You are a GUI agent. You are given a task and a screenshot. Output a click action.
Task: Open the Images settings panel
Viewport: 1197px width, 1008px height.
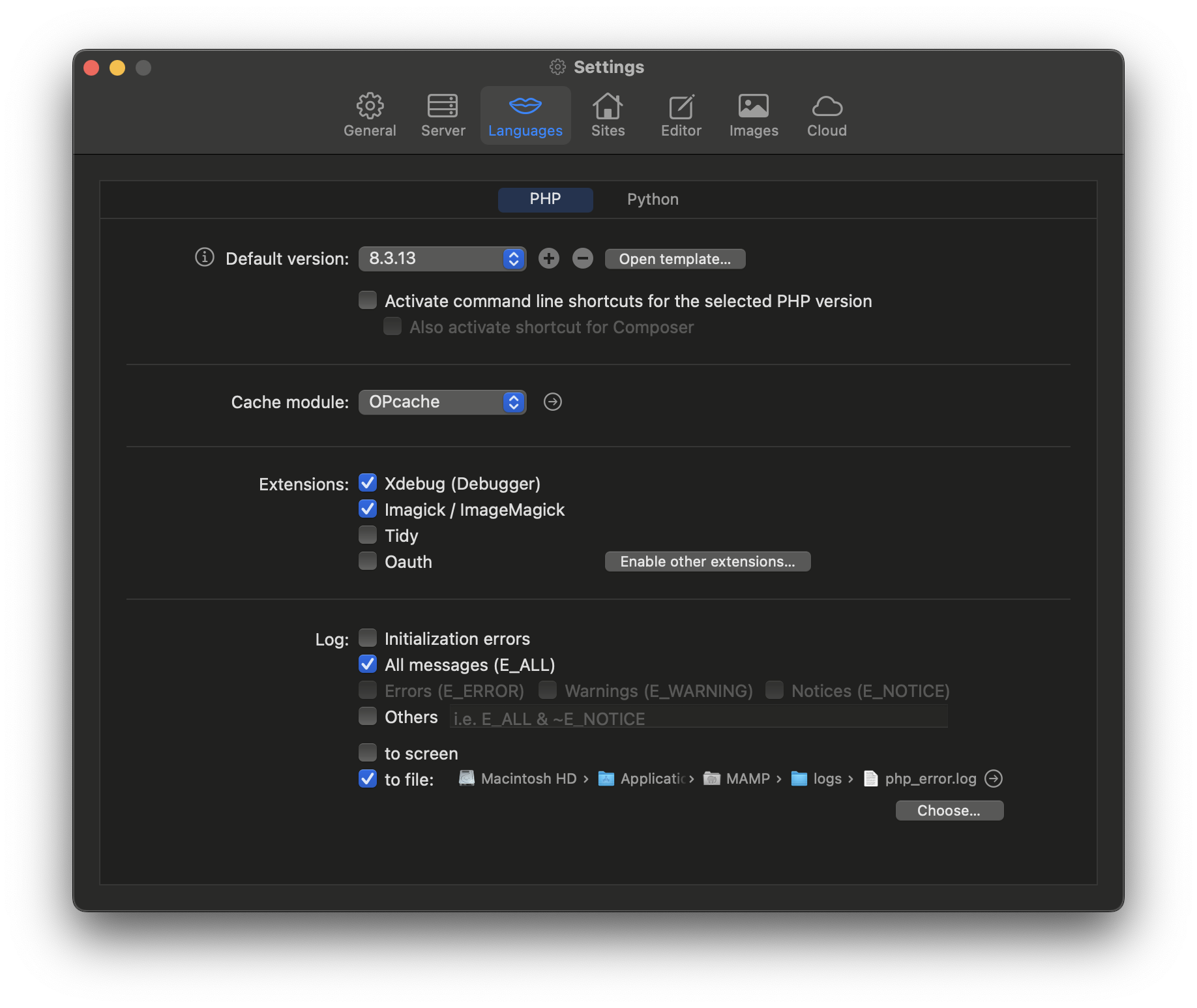754,115
